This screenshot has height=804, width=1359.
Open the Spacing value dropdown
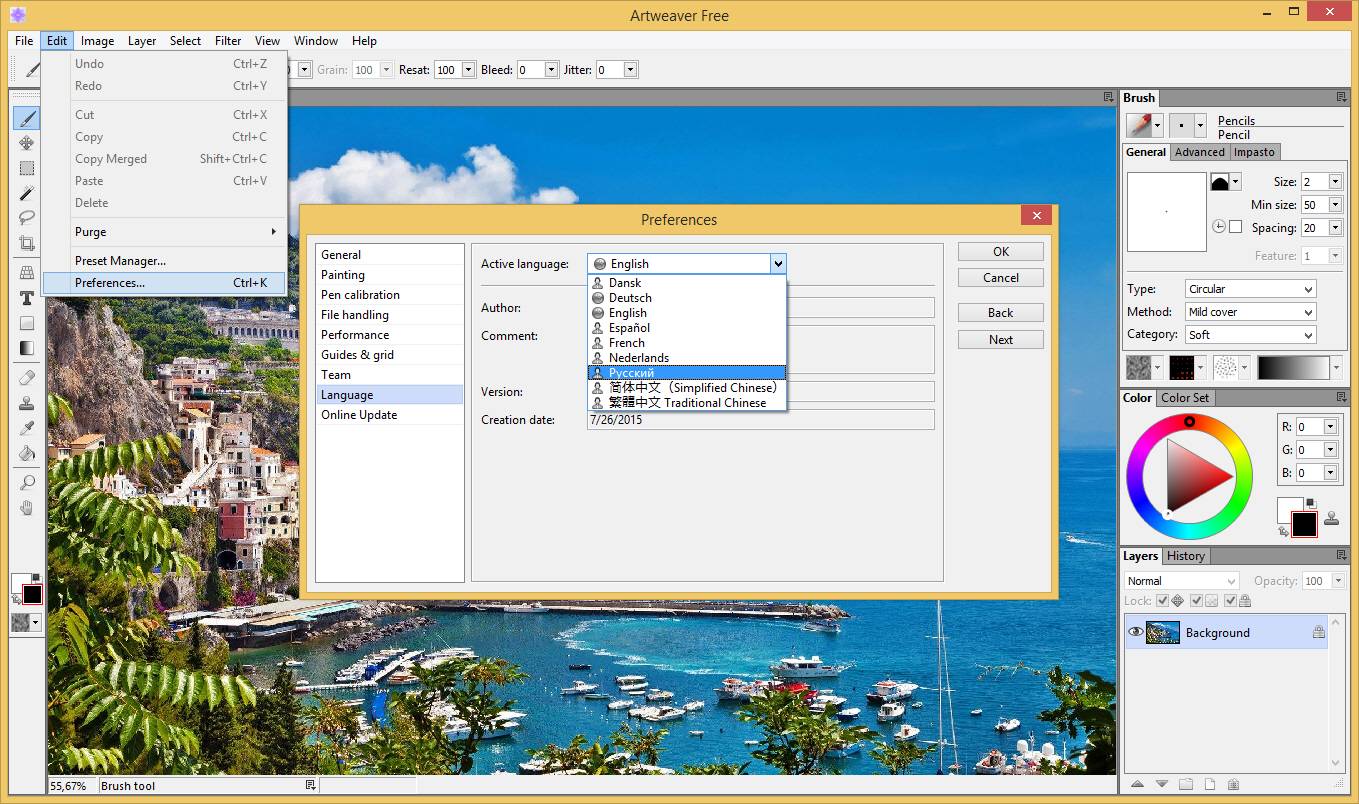1335,227
